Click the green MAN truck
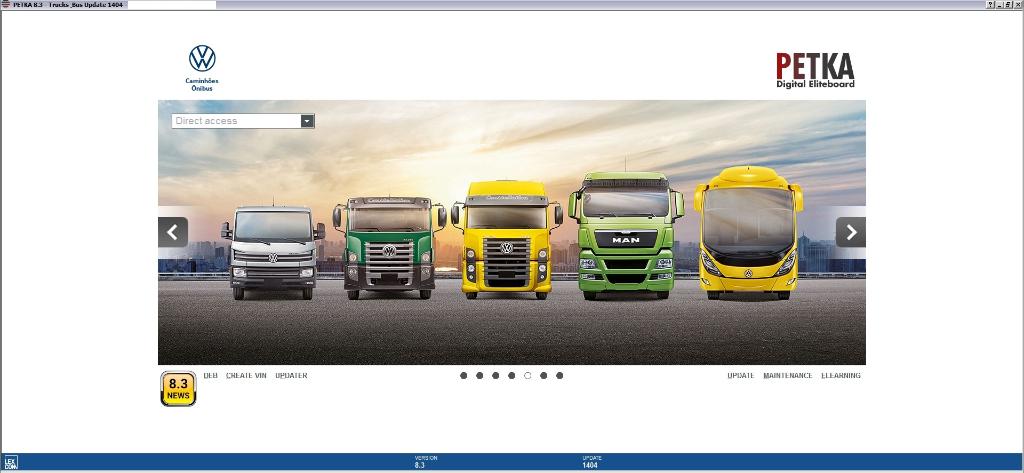The image size is (1024, 473). pyautogui.click(x=626, y=236)
